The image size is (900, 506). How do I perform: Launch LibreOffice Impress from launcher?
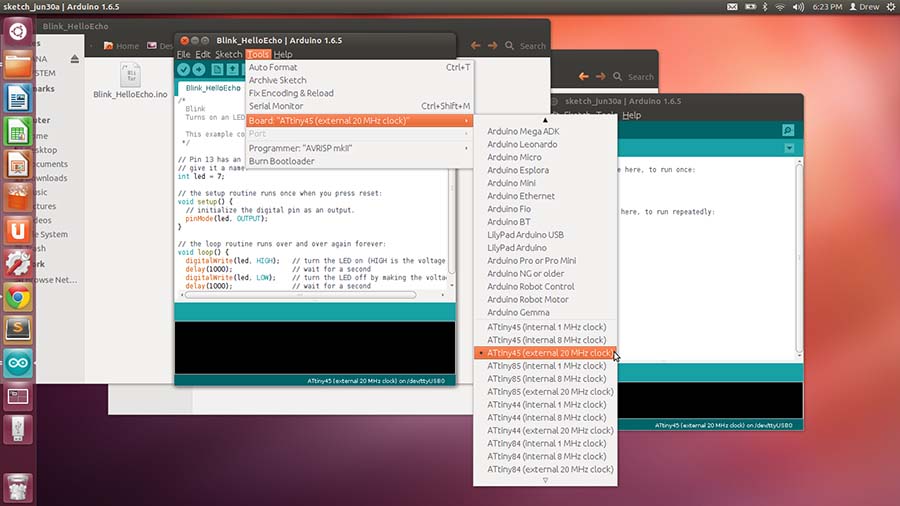click(x=18, y=165)
